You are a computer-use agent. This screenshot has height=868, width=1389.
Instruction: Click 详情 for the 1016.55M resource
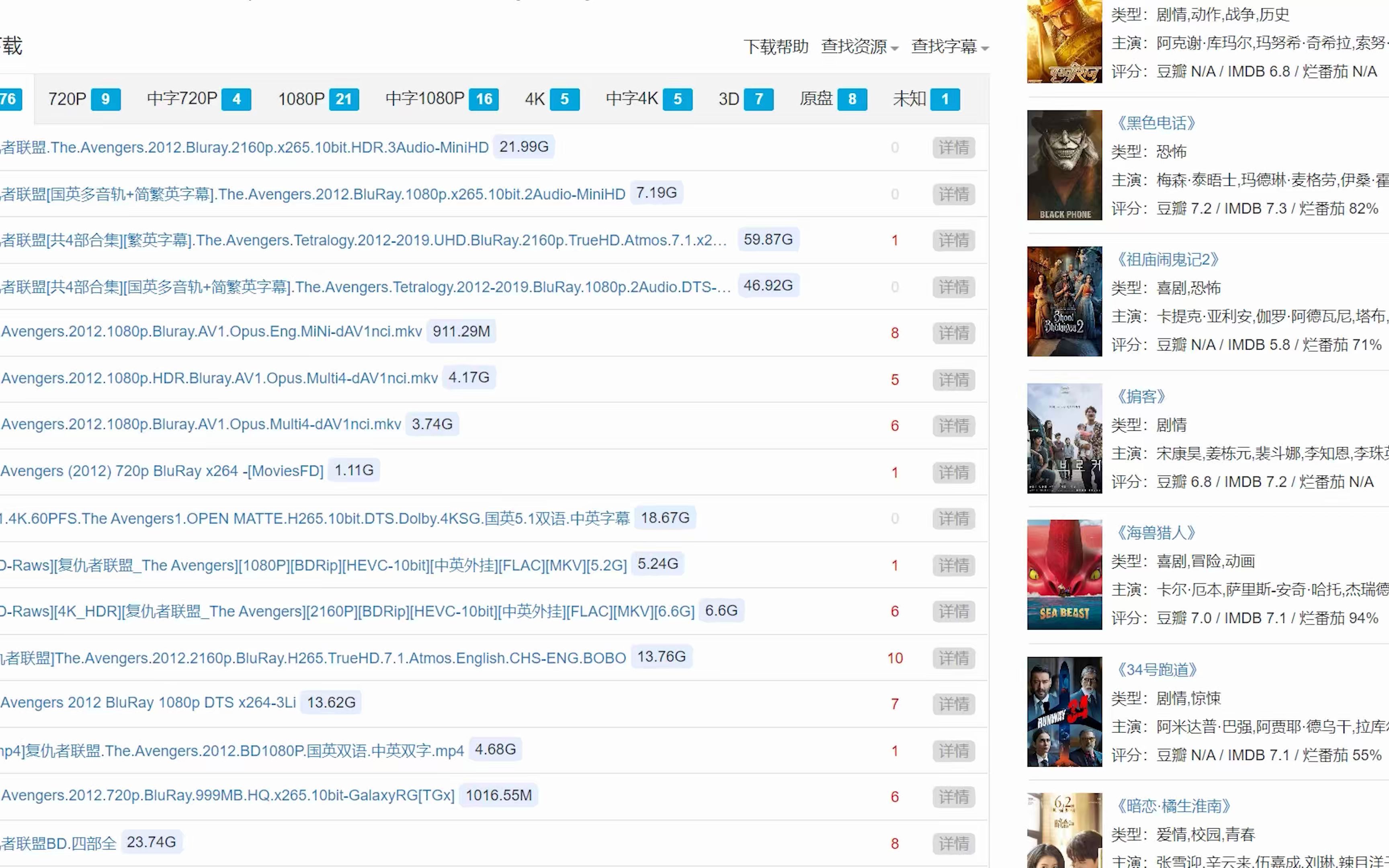coord(953,797)
